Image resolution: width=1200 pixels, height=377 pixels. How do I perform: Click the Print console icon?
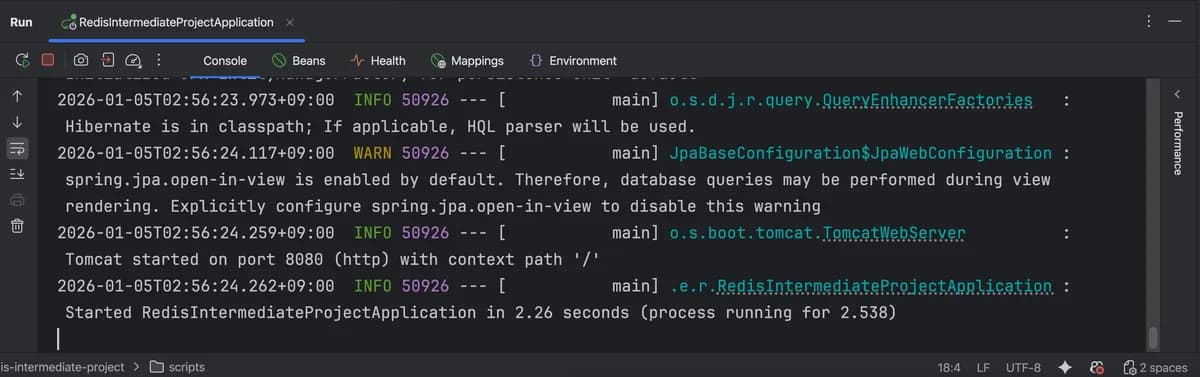pos(17,200)
